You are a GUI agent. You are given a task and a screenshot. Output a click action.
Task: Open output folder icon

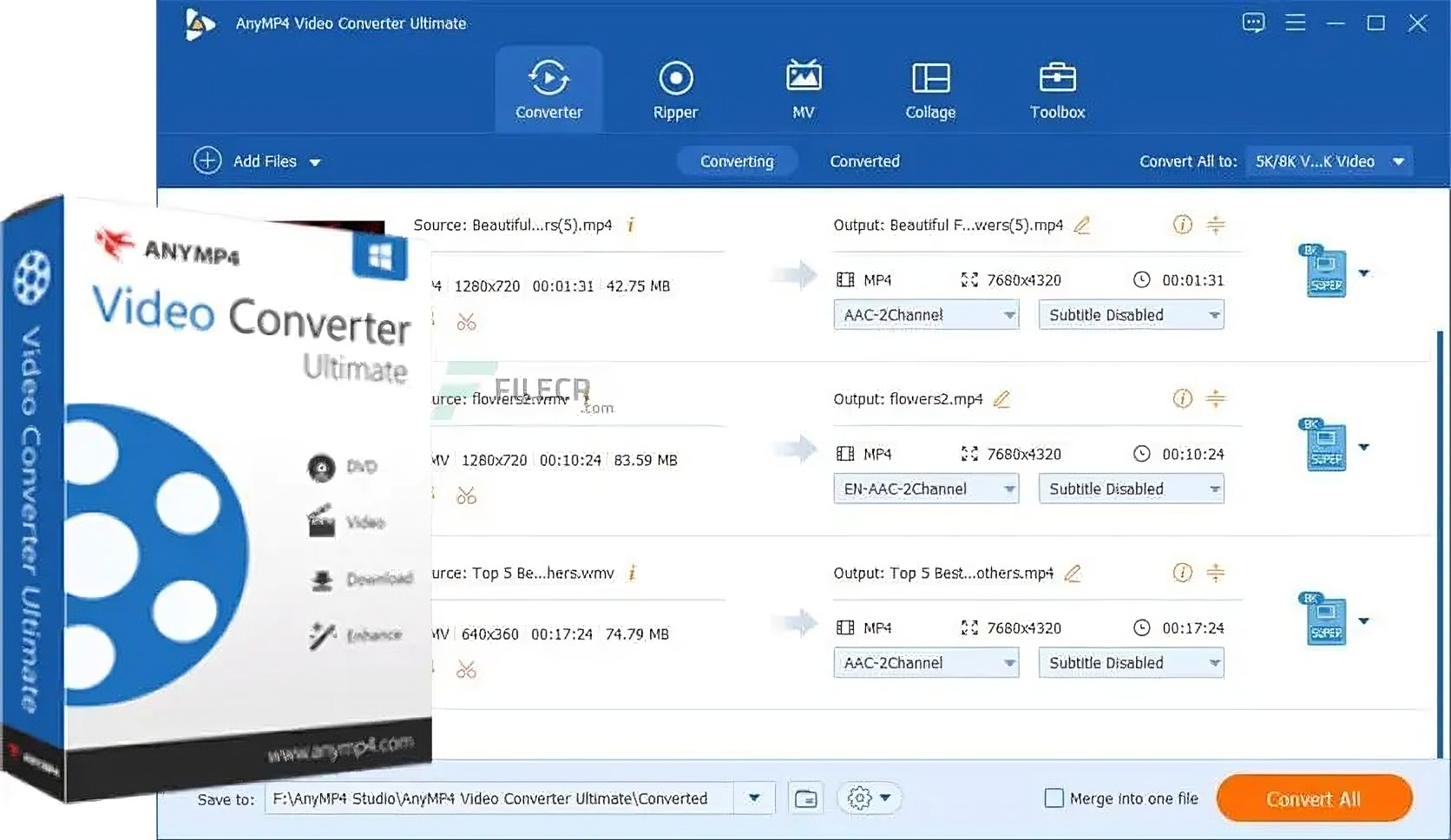pos(805,798)
